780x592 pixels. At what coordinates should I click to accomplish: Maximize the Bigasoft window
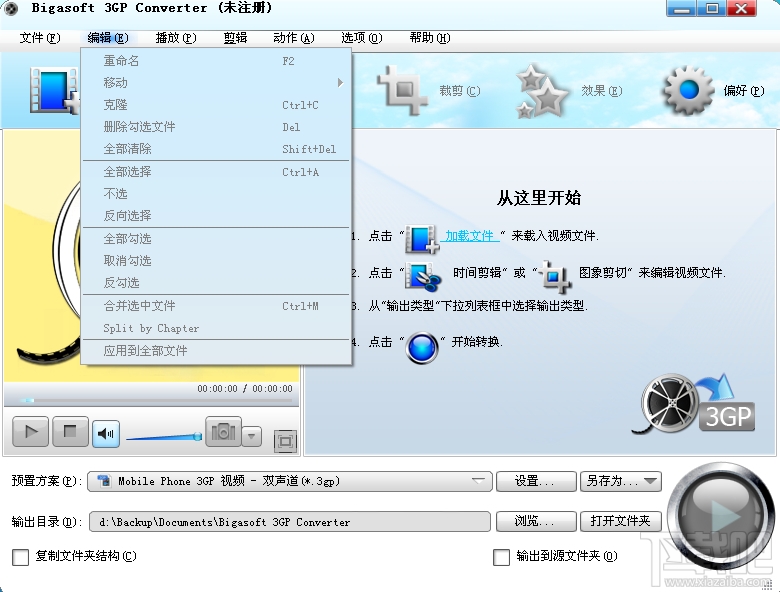pyautogui.click(x=711, y=8)
